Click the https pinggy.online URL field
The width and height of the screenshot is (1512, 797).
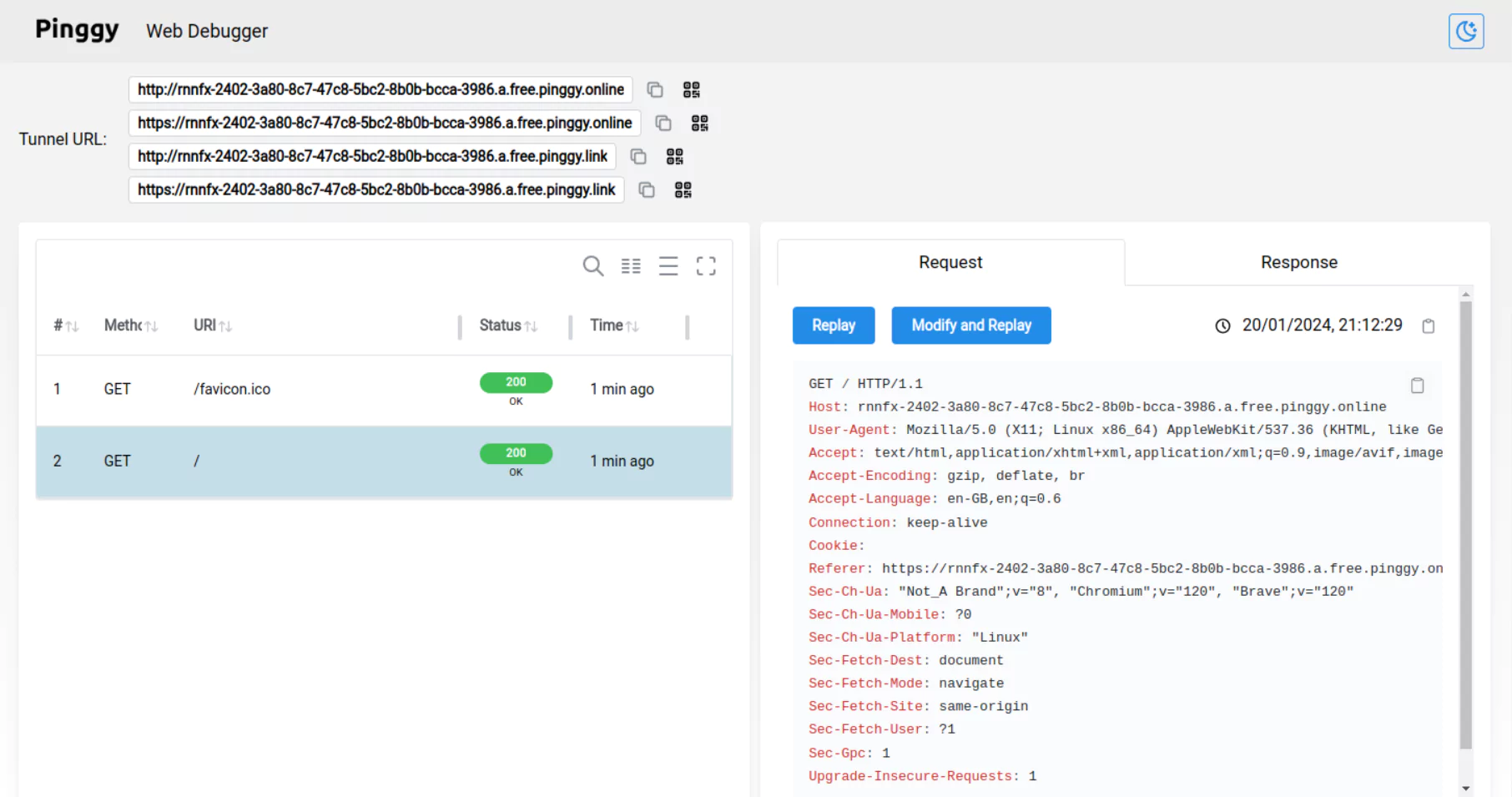point(385,123)
